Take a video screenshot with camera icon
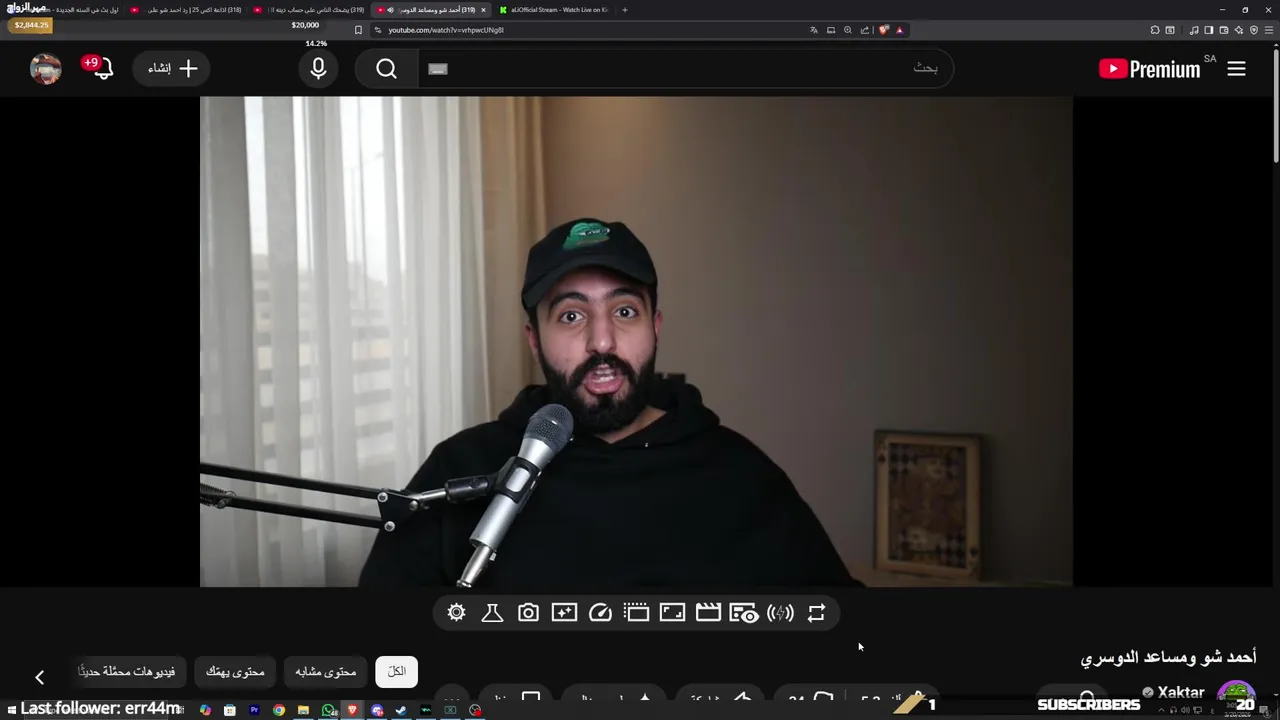1280x720 pixels. (x=528, y=613)
